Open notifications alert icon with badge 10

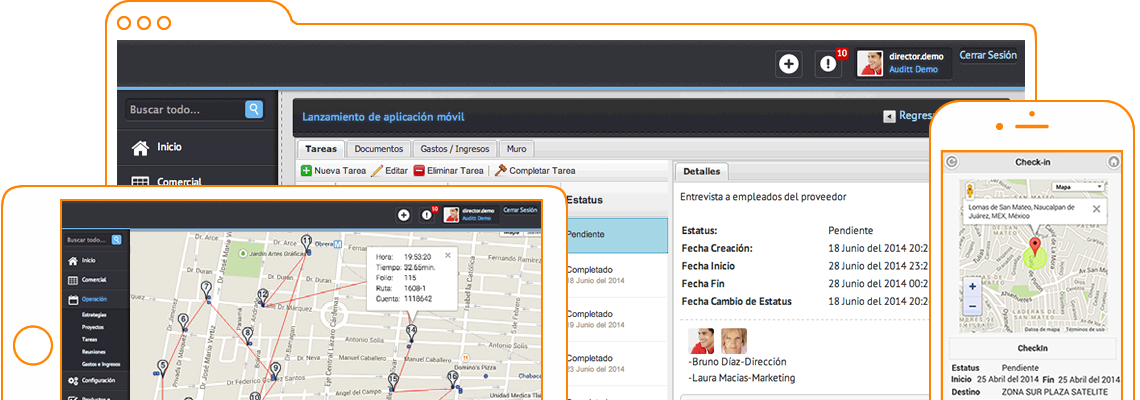828,64
